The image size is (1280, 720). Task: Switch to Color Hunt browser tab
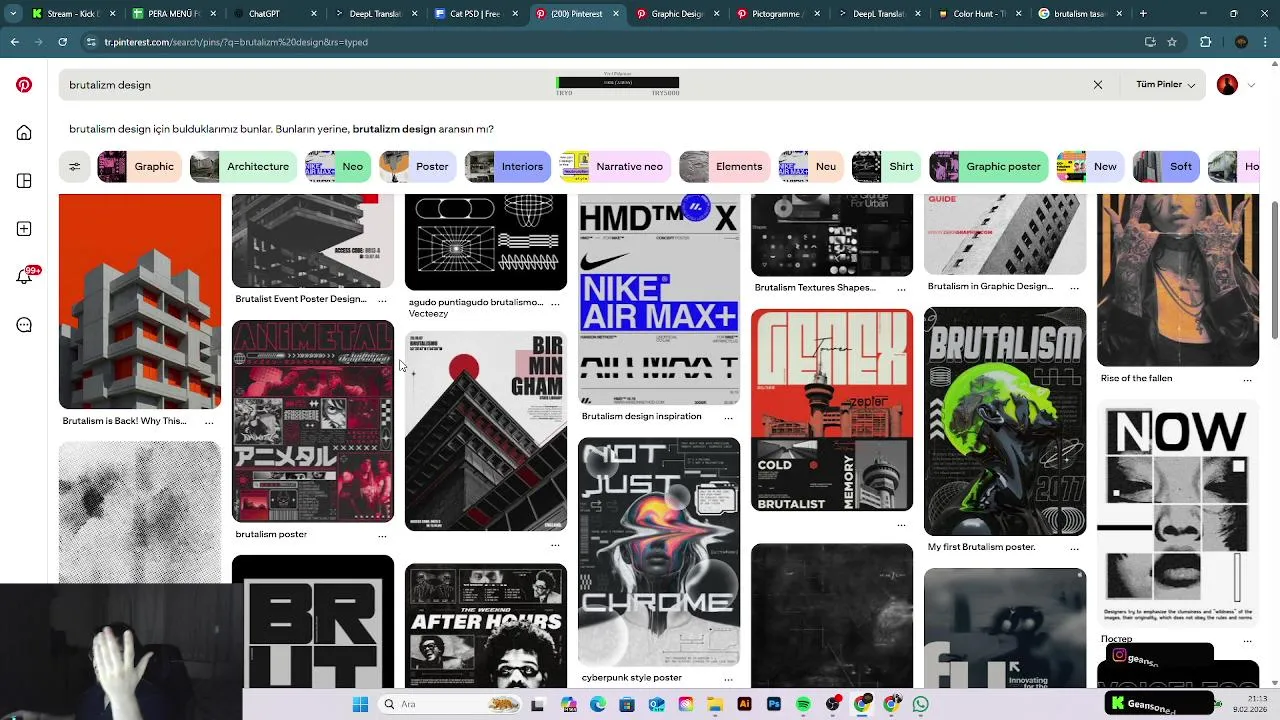point(980,14)
